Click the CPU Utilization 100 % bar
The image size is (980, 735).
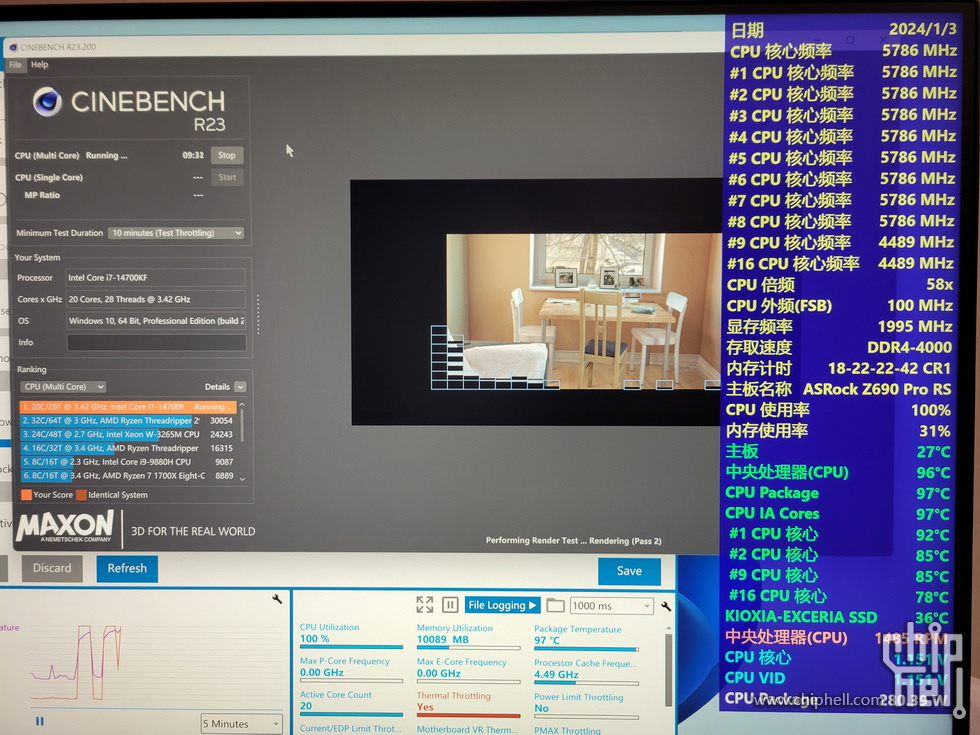(351, 647)
